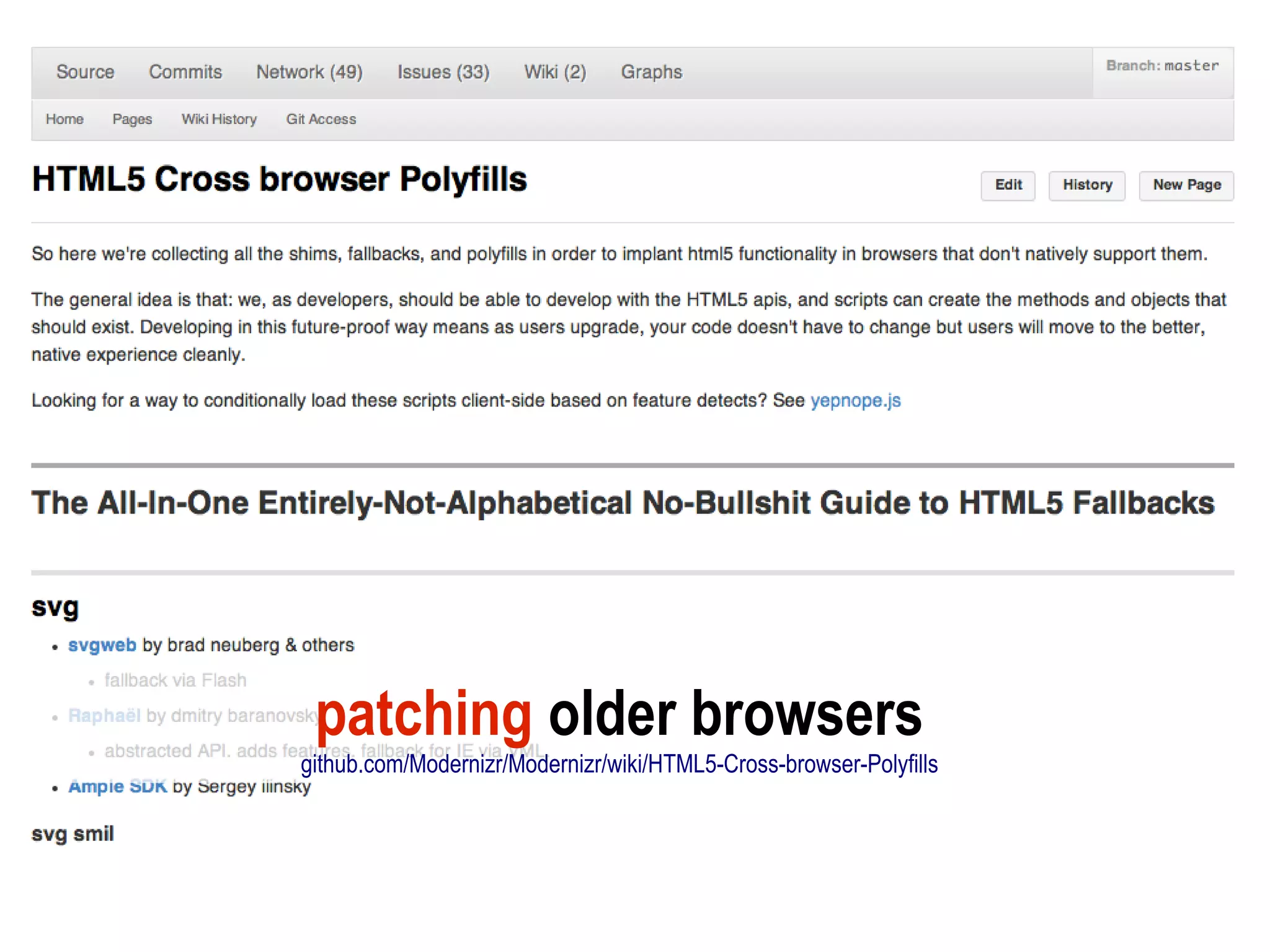Create a wiki page with New Page
Screen dimensions: 1270x952
[x=1186, y=185]
